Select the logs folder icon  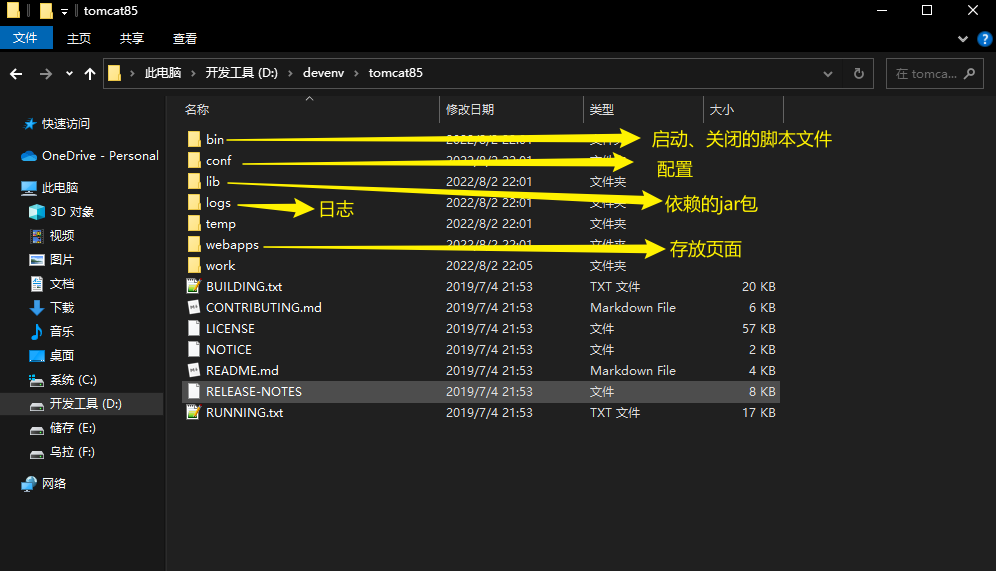tap(194, 202)
